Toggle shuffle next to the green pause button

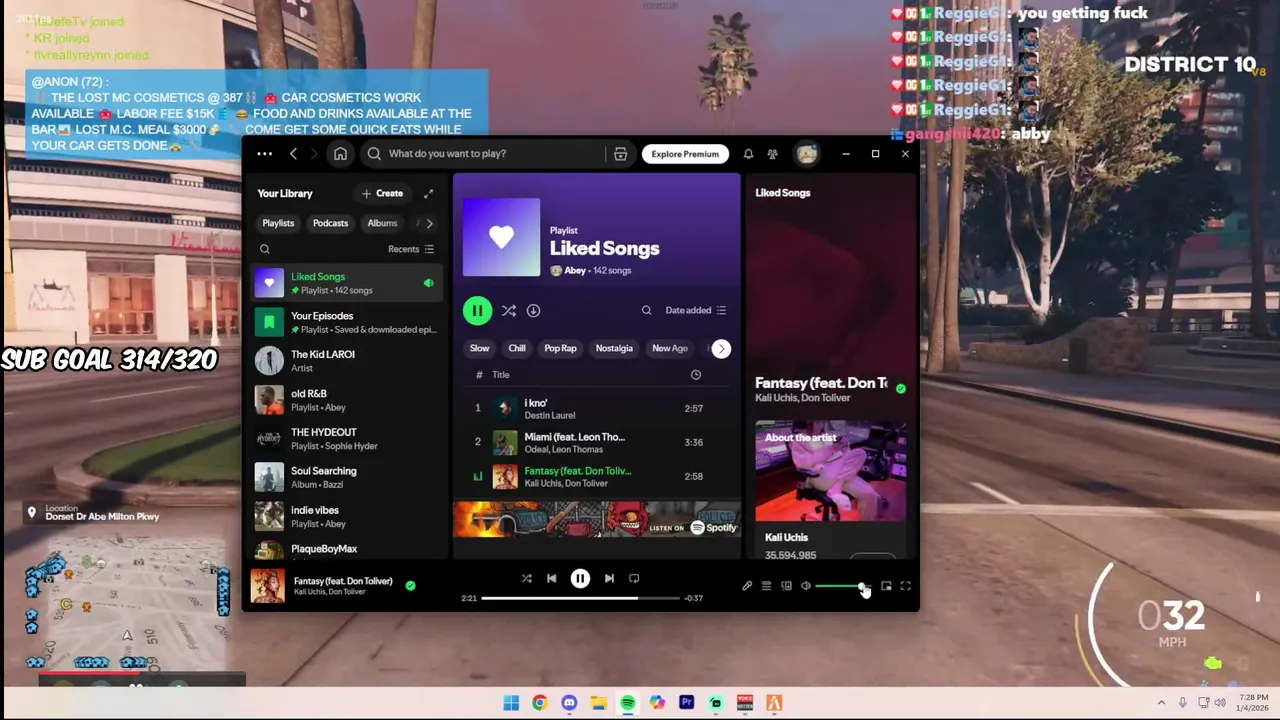point(508,311)
